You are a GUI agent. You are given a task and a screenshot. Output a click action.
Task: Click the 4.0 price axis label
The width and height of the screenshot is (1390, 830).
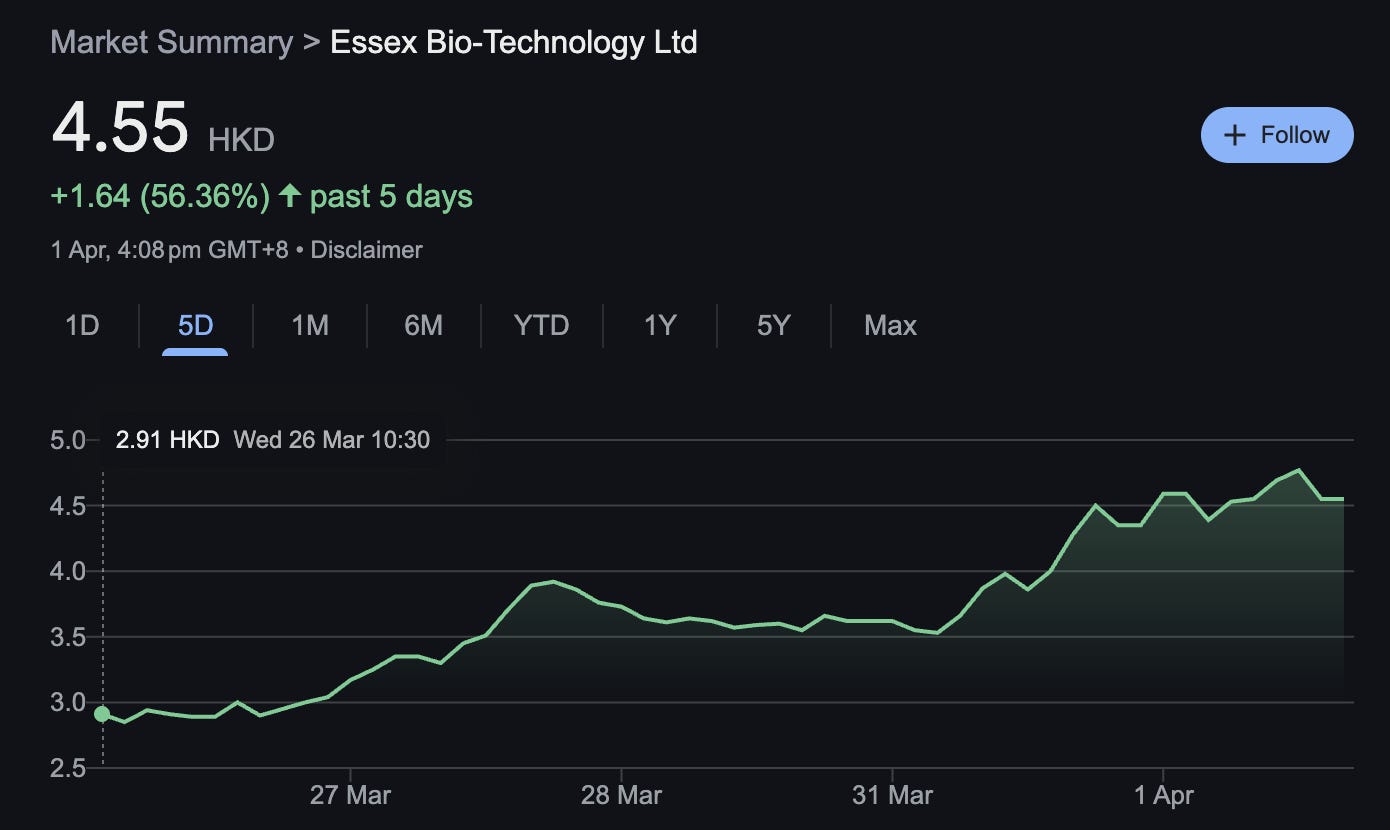pos(68,572)
